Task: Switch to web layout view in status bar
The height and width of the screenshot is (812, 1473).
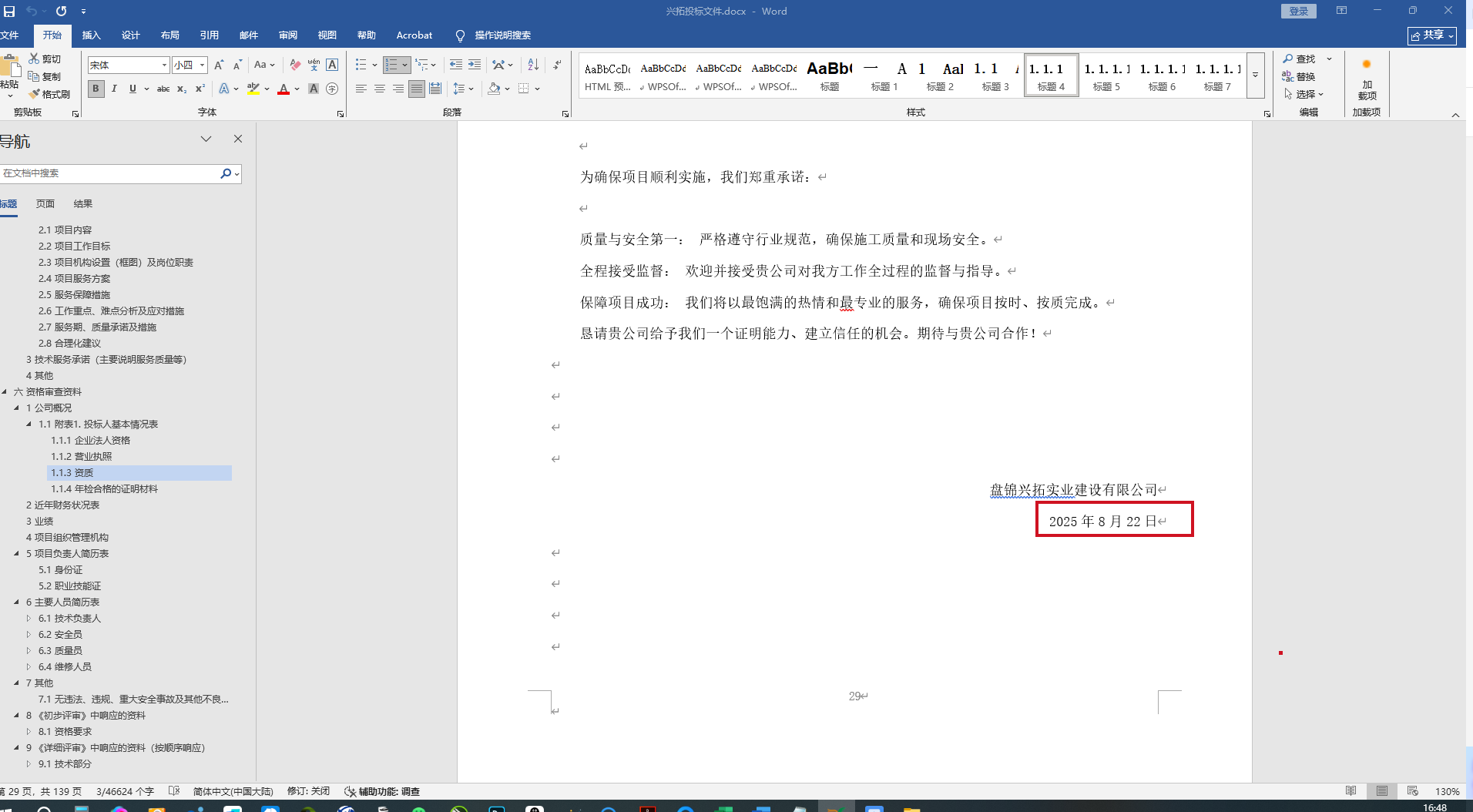Action: [1412, 791]
